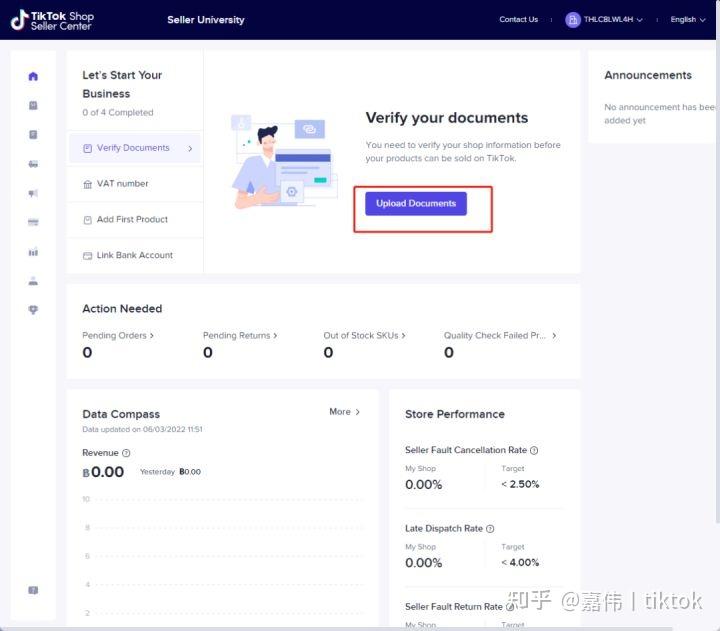Click Contact Us in the header

(x=518, y=19)
